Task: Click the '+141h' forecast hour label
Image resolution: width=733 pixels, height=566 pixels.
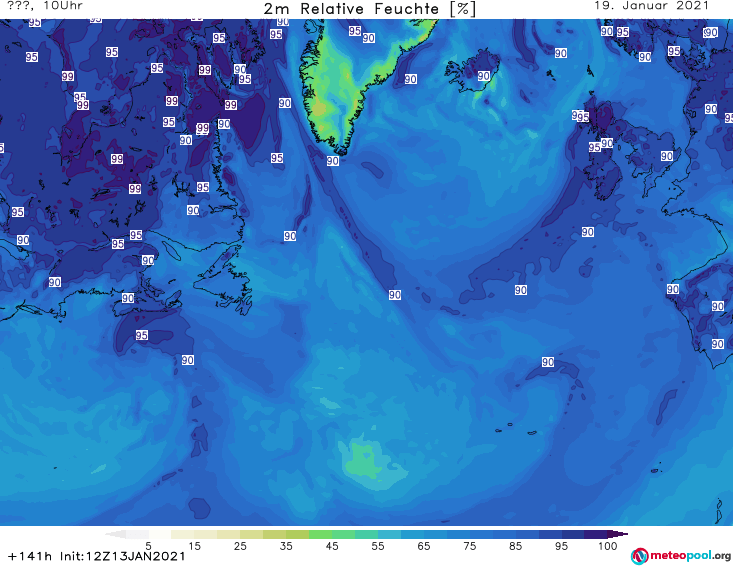Action: point(30,556)
